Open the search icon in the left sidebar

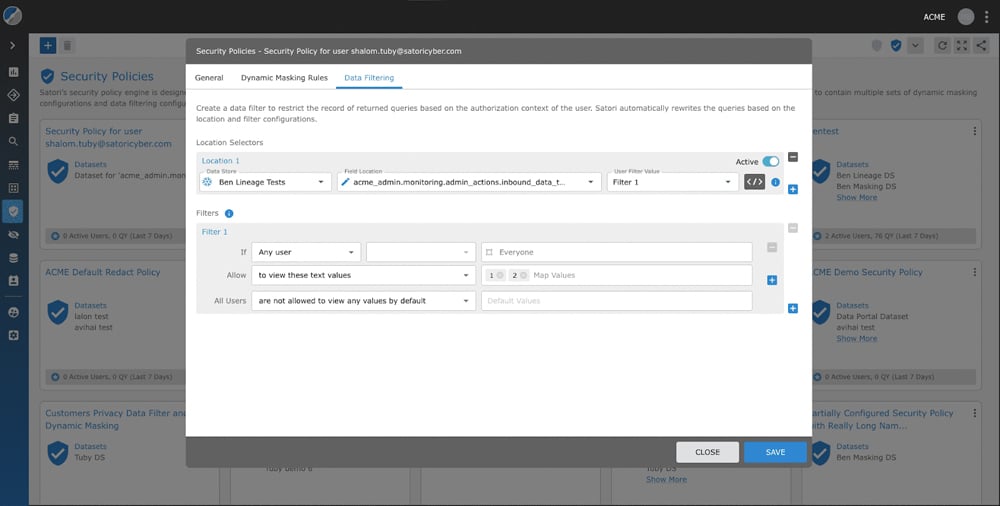click(x=14, y=141)
